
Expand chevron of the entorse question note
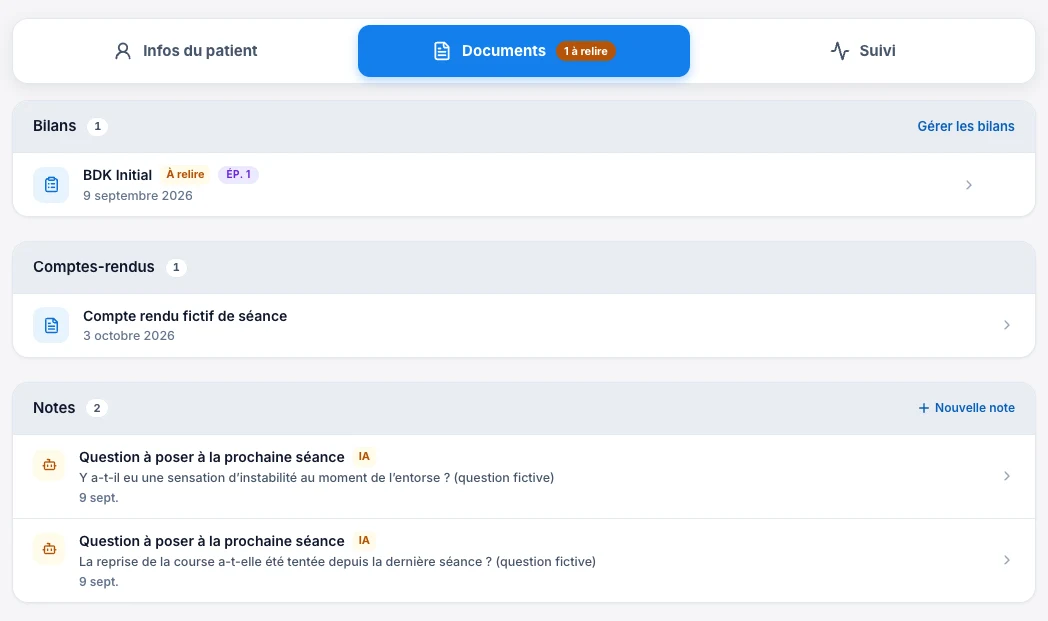pyautogui.click(x=1007, y=476)
